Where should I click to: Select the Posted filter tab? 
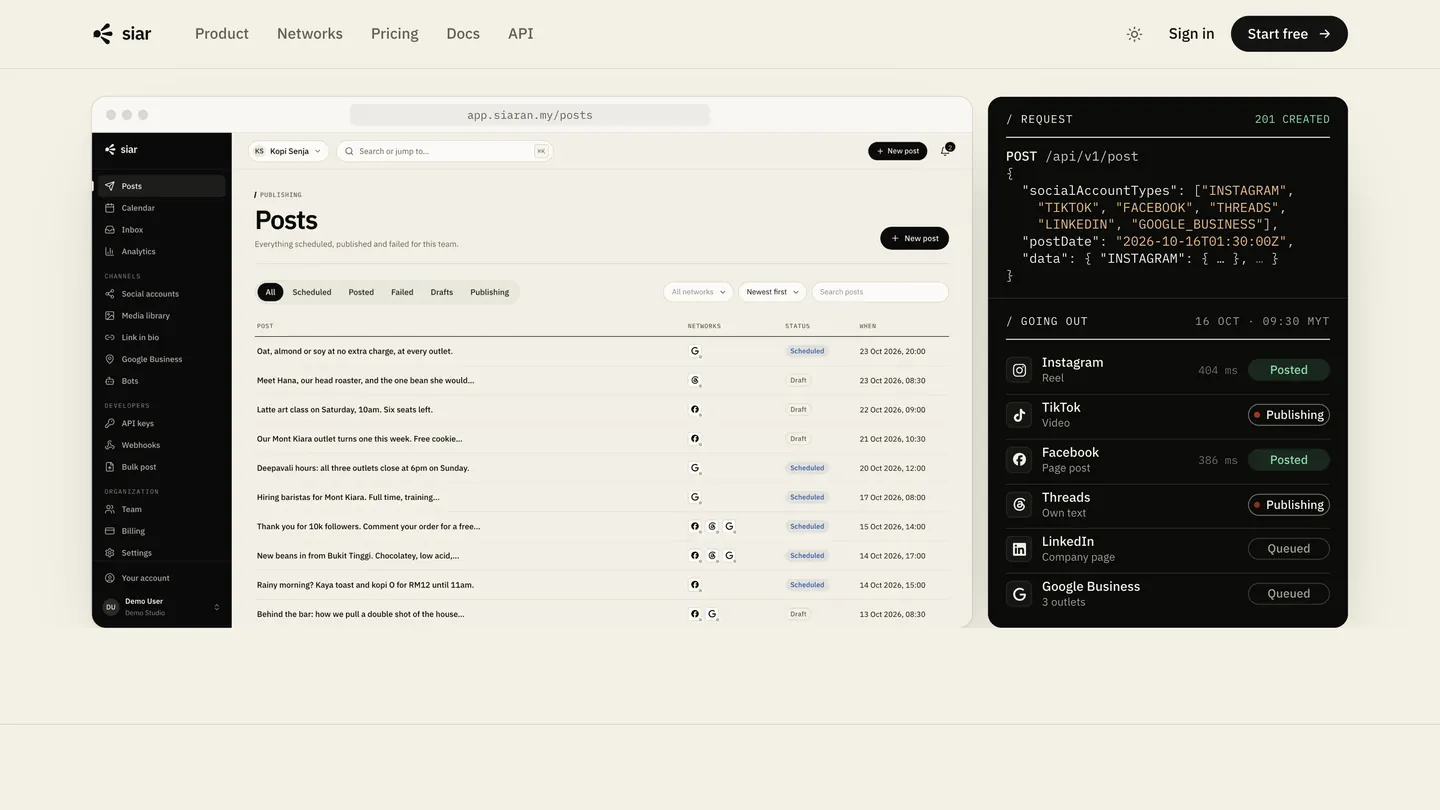click(361, 292)
